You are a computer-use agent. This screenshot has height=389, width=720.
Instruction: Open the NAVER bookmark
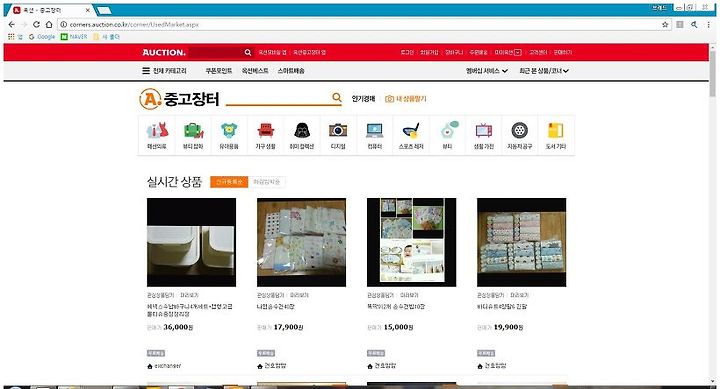pos(74,36)
